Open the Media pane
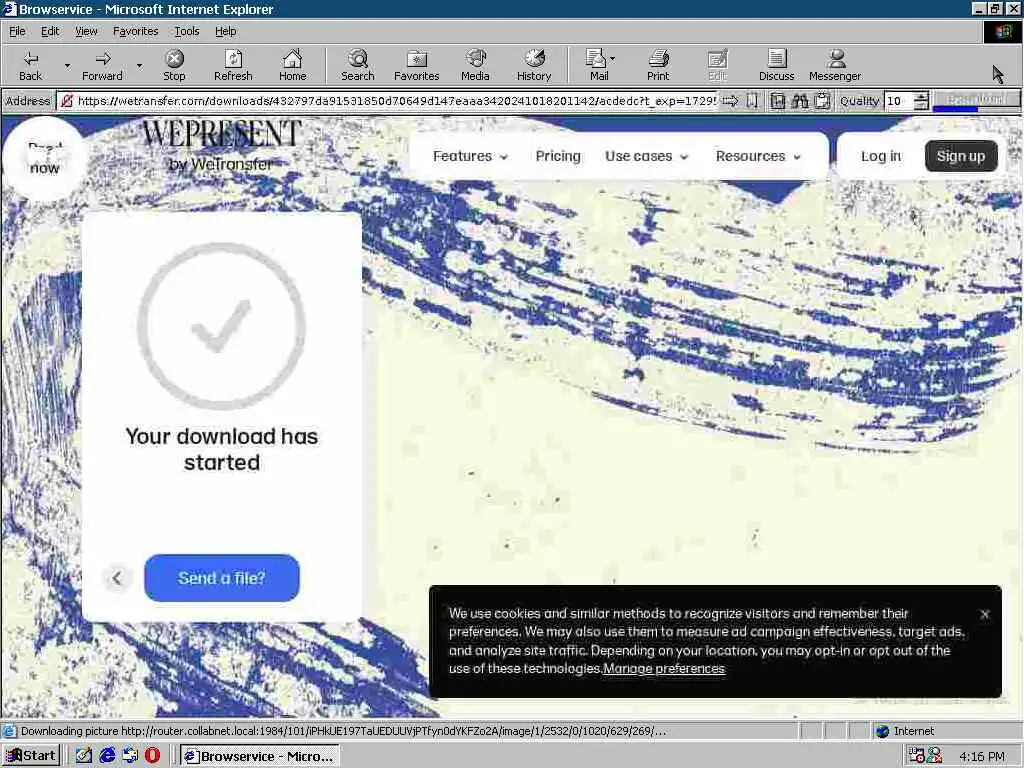Viewport: 1024px width, 768px height. click(x=475, y=65)
